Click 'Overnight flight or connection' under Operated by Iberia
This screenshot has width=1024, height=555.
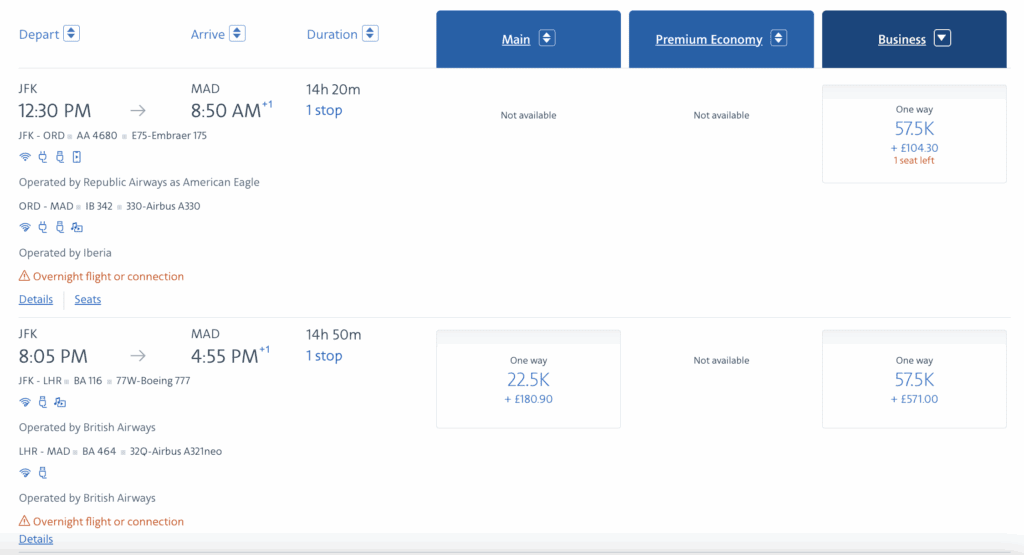[x=108, y=276]
